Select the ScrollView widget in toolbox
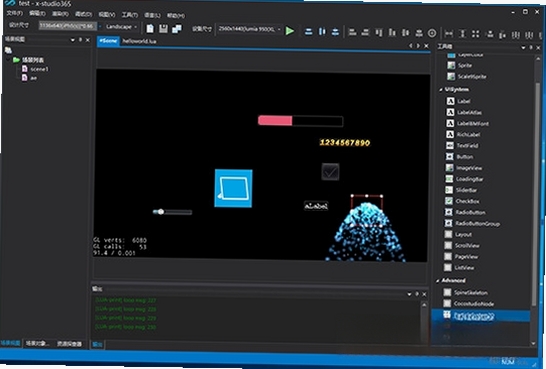 (x=462, y=245)
